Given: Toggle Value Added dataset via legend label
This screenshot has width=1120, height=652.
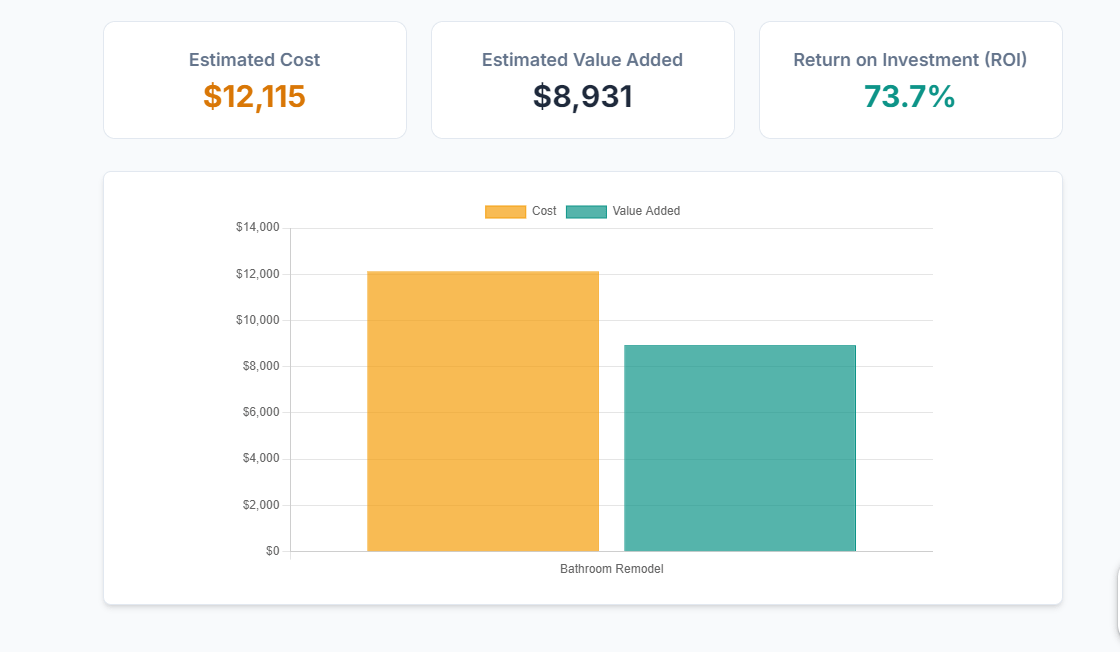Looking at the screenshot, I should pyautogui.click(x=646, y=211).
